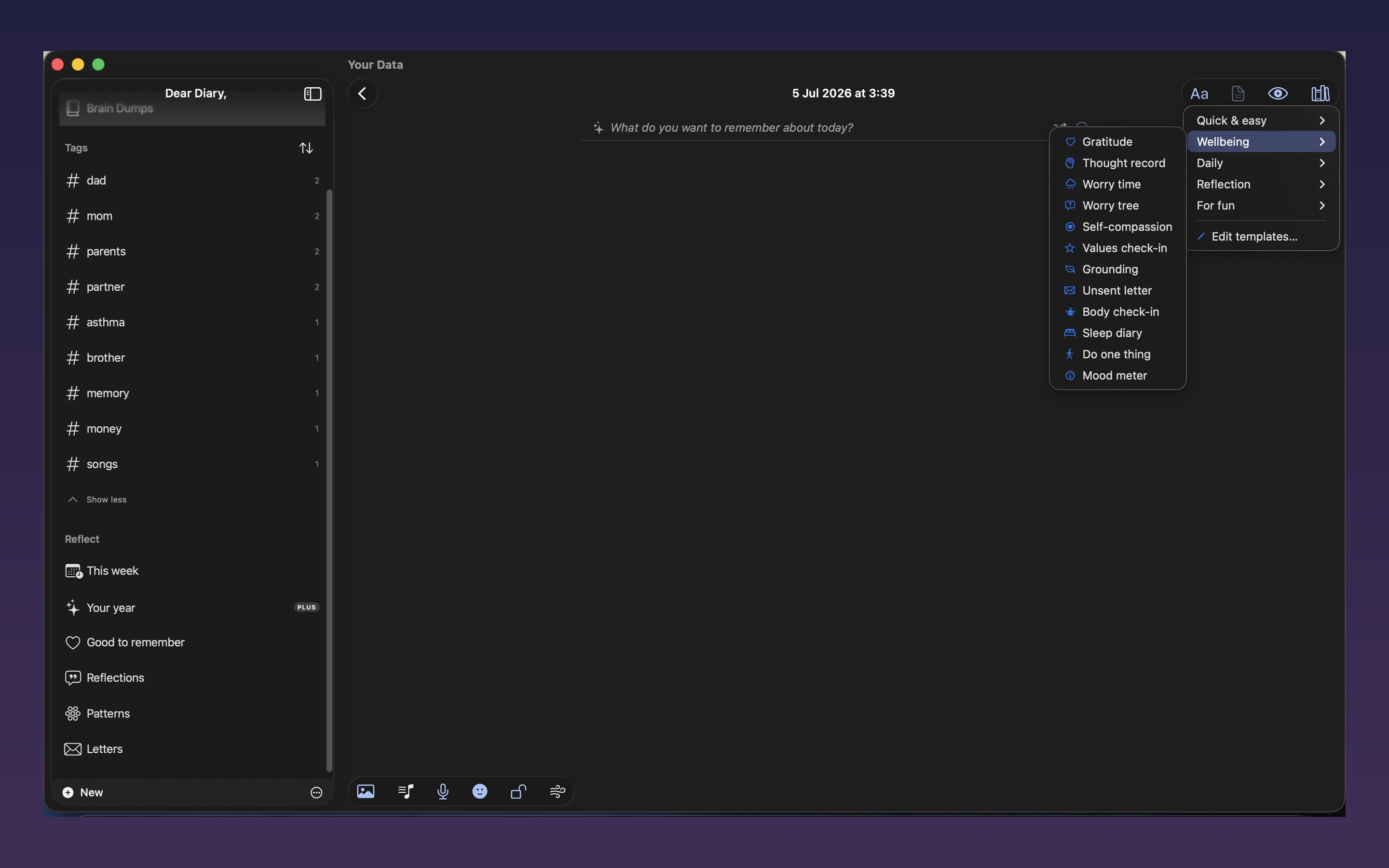Screen dimensions: 1389x868
Task: Click the sidebar vertical scrollbar
Action: pyautogui.click(x=329, y=479)
